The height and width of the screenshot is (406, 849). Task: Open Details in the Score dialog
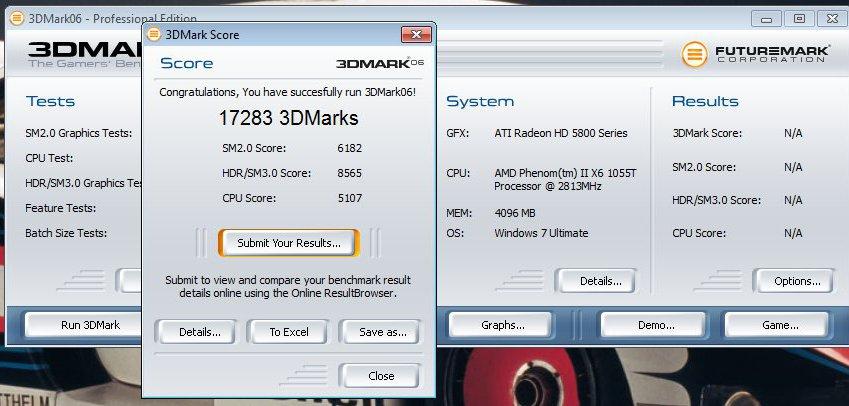(x=195, y=332)
